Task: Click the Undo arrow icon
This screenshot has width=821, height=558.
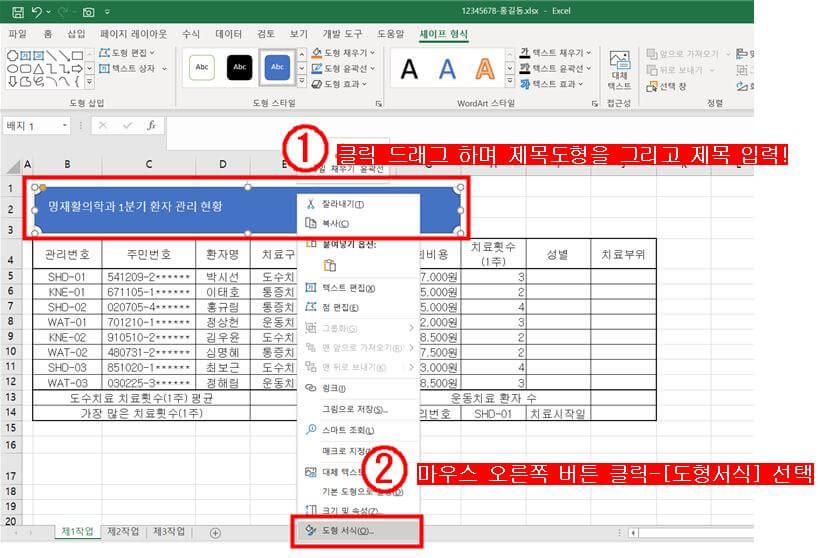Action: tap(36, 12)
